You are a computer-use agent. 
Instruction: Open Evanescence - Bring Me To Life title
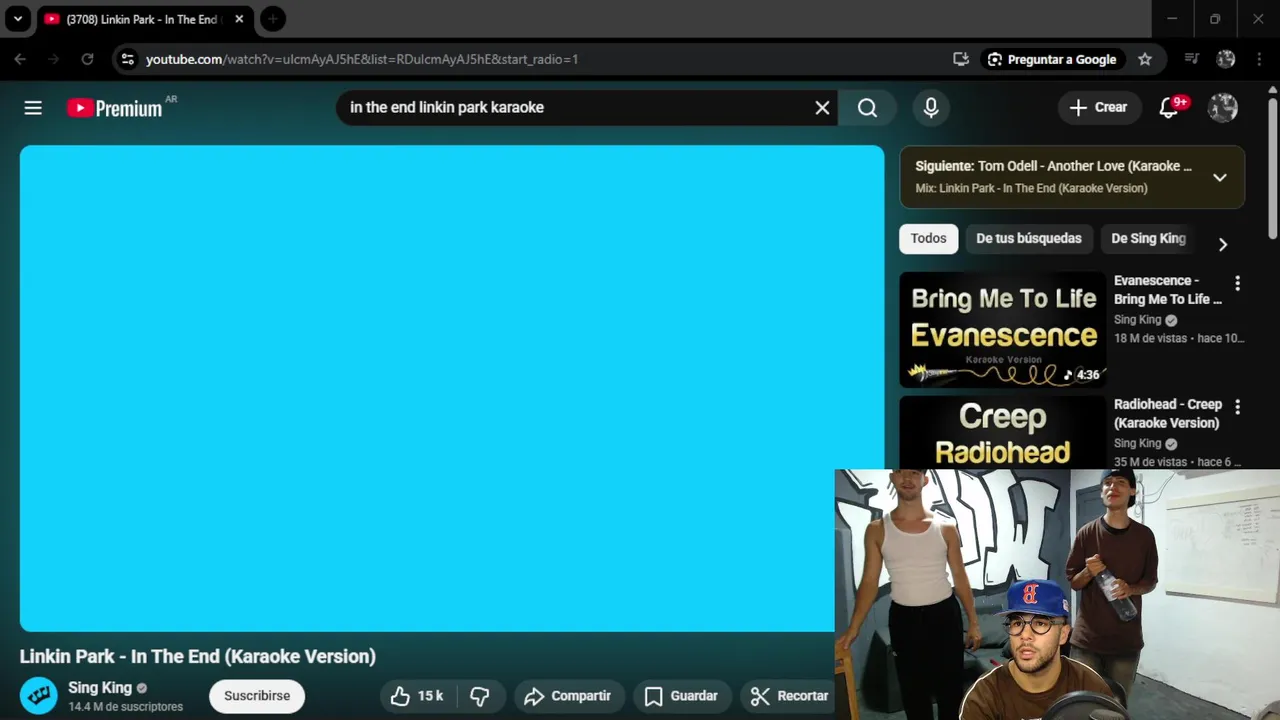pyautogui.click(x=1168, y=290)
